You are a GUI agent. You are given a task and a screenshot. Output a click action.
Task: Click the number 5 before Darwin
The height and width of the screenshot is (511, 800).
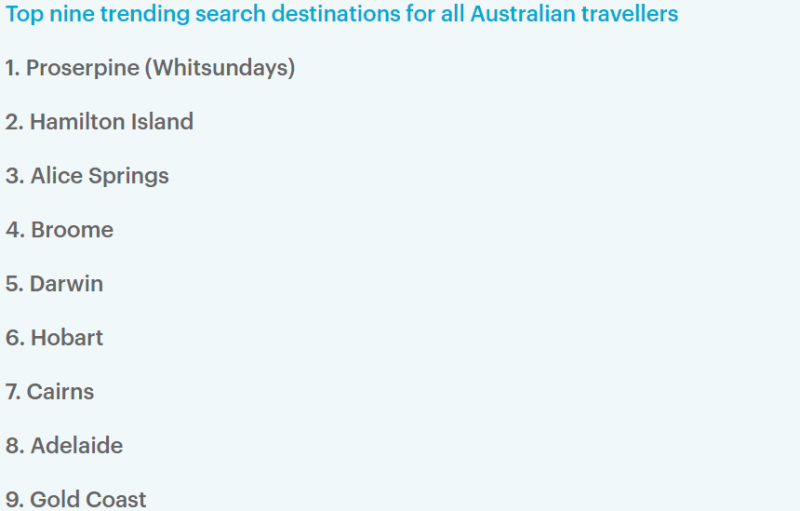[x=14, y=284]
